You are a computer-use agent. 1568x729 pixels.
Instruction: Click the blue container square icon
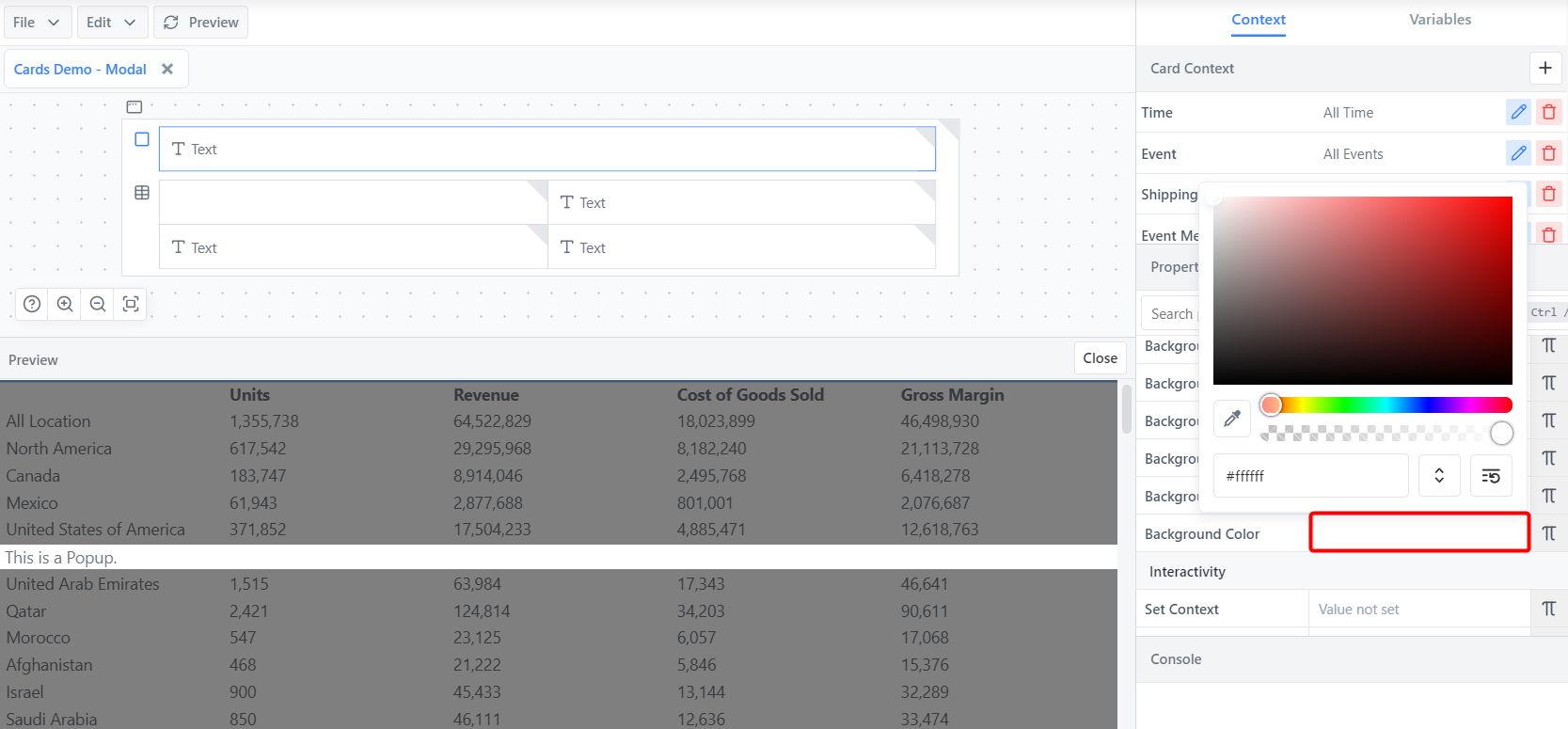click(142, 139)
